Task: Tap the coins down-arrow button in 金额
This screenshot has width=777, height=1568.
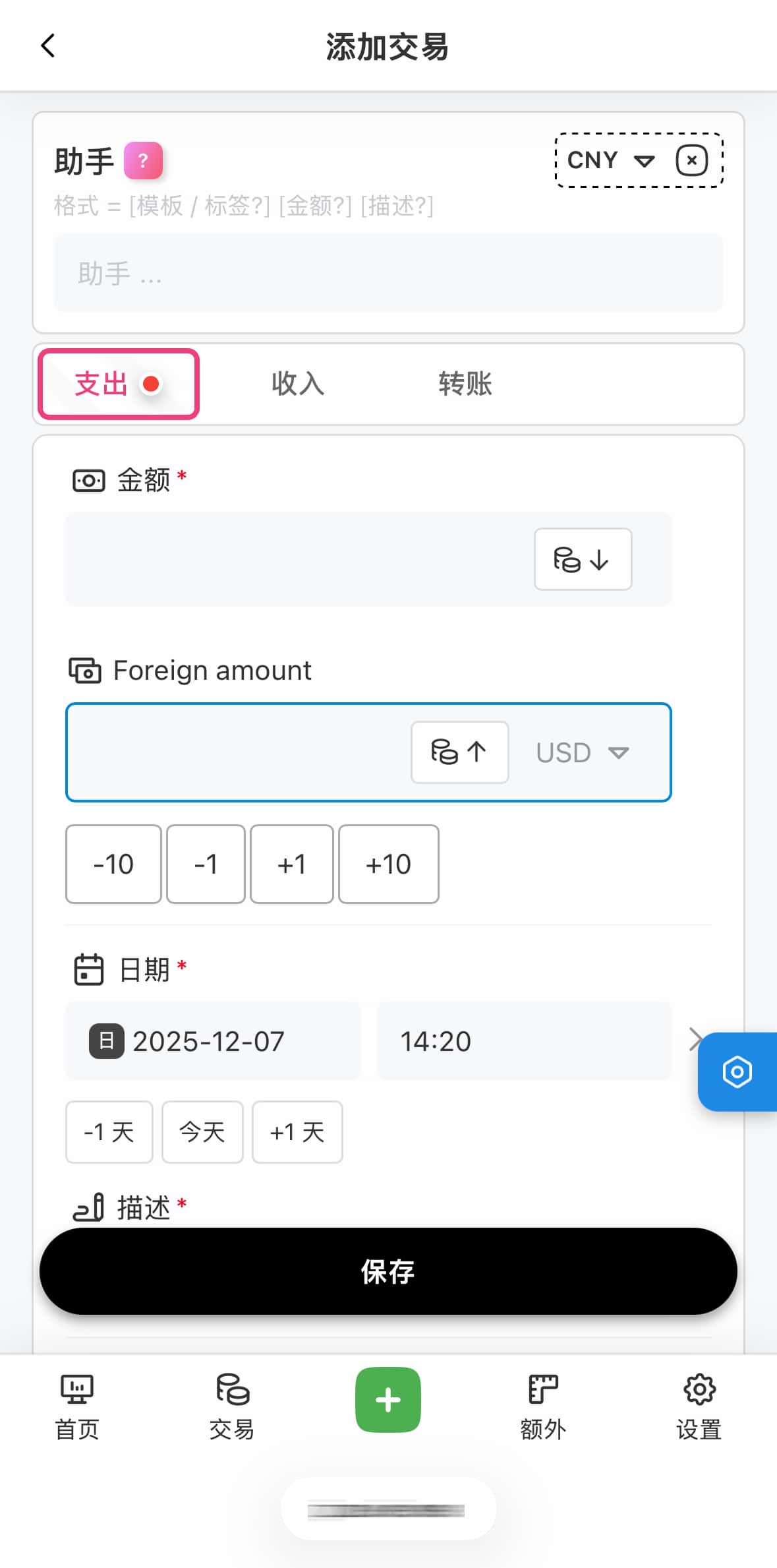Action: pos(583,559)
